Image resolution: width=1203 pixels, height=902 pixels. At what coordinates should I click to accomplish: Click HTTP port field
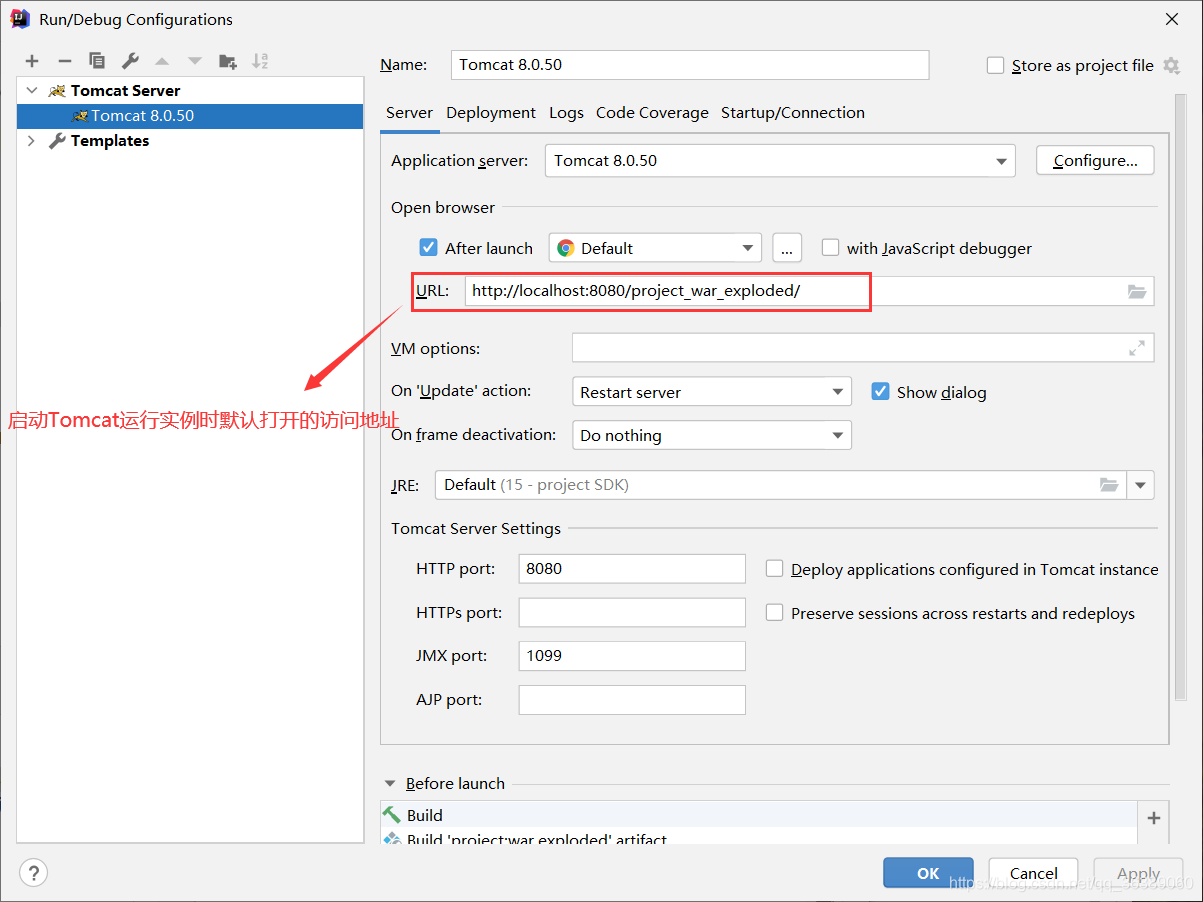point(632,568)
